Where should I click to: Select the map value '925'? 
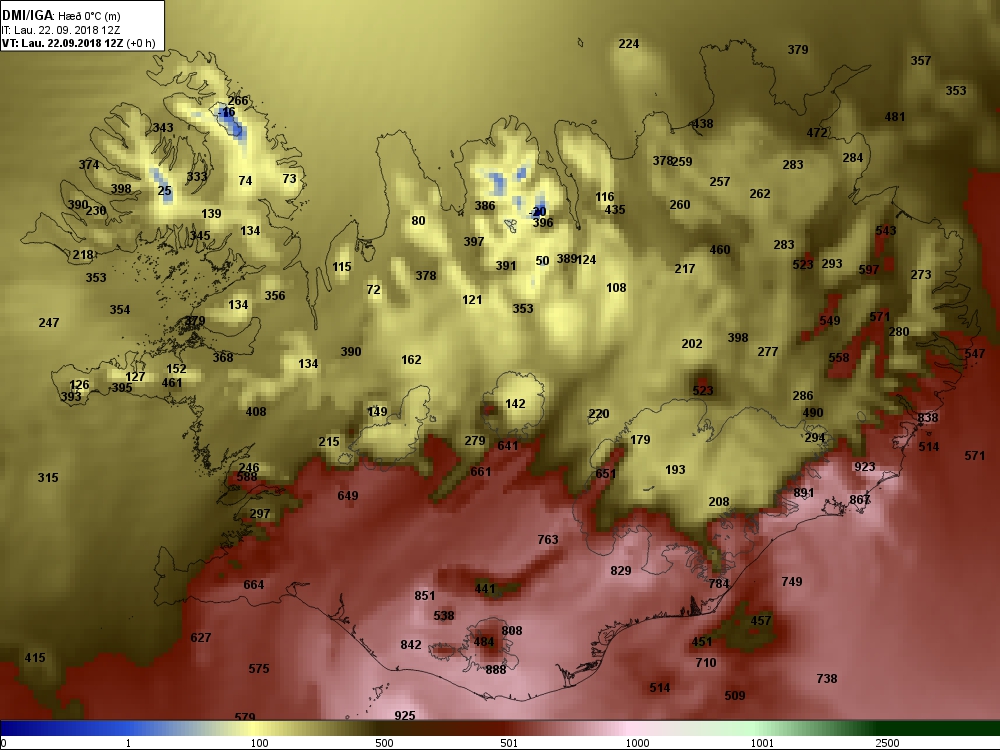(404, 716)
